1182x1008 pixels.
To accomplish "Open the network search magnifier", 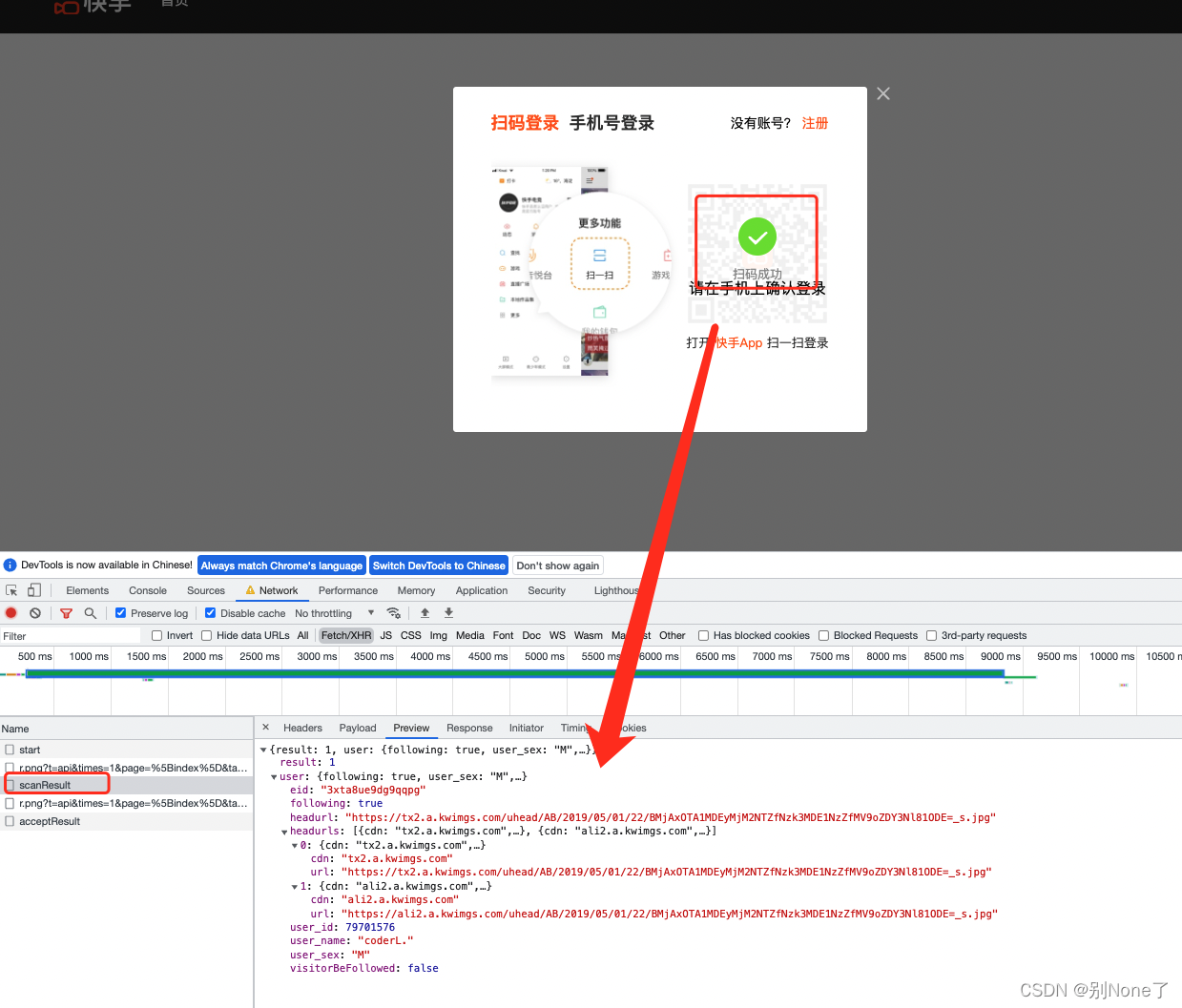I will (x=90, y=613).
